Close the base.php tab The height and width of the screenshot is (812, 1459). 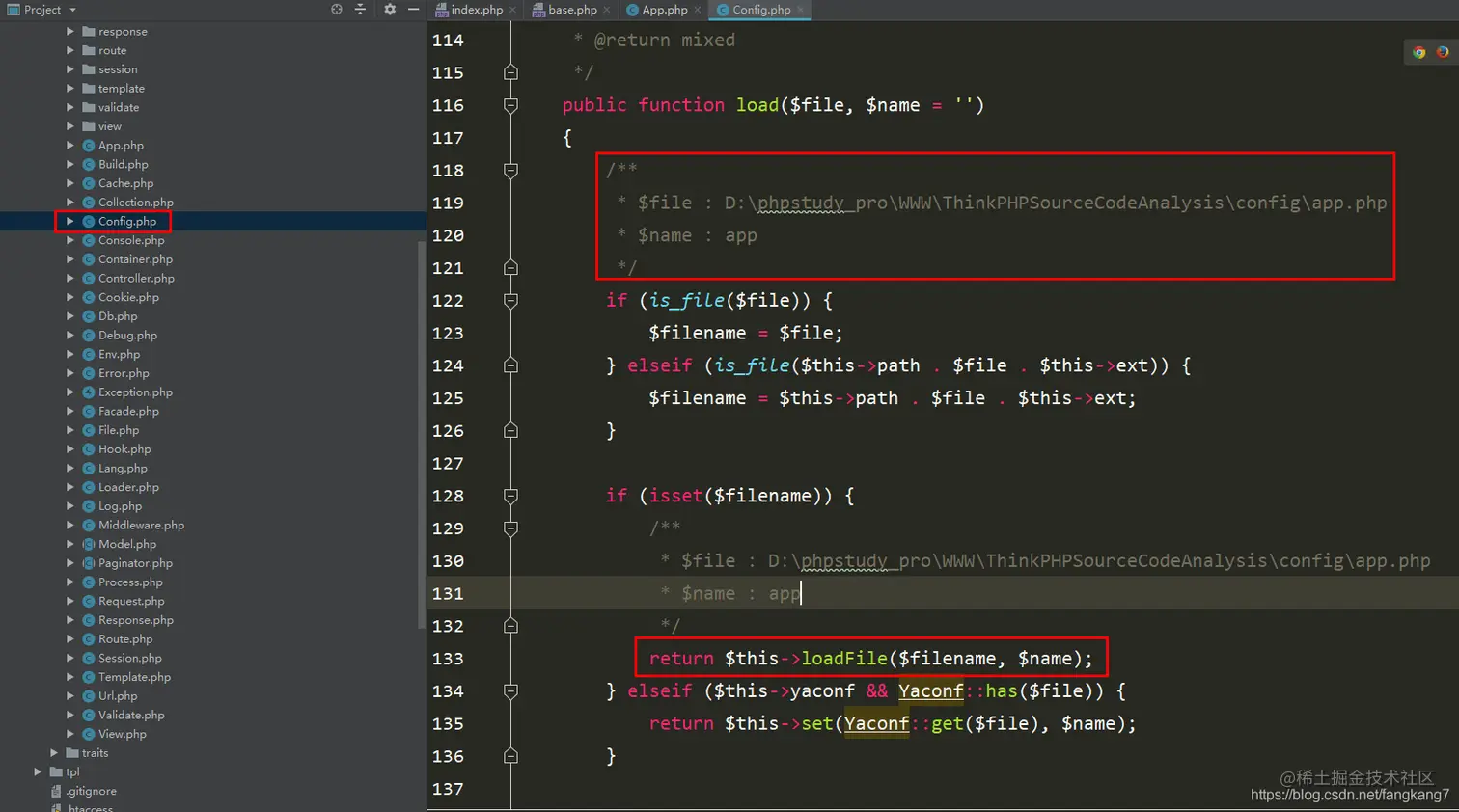(x=607, y=10)
